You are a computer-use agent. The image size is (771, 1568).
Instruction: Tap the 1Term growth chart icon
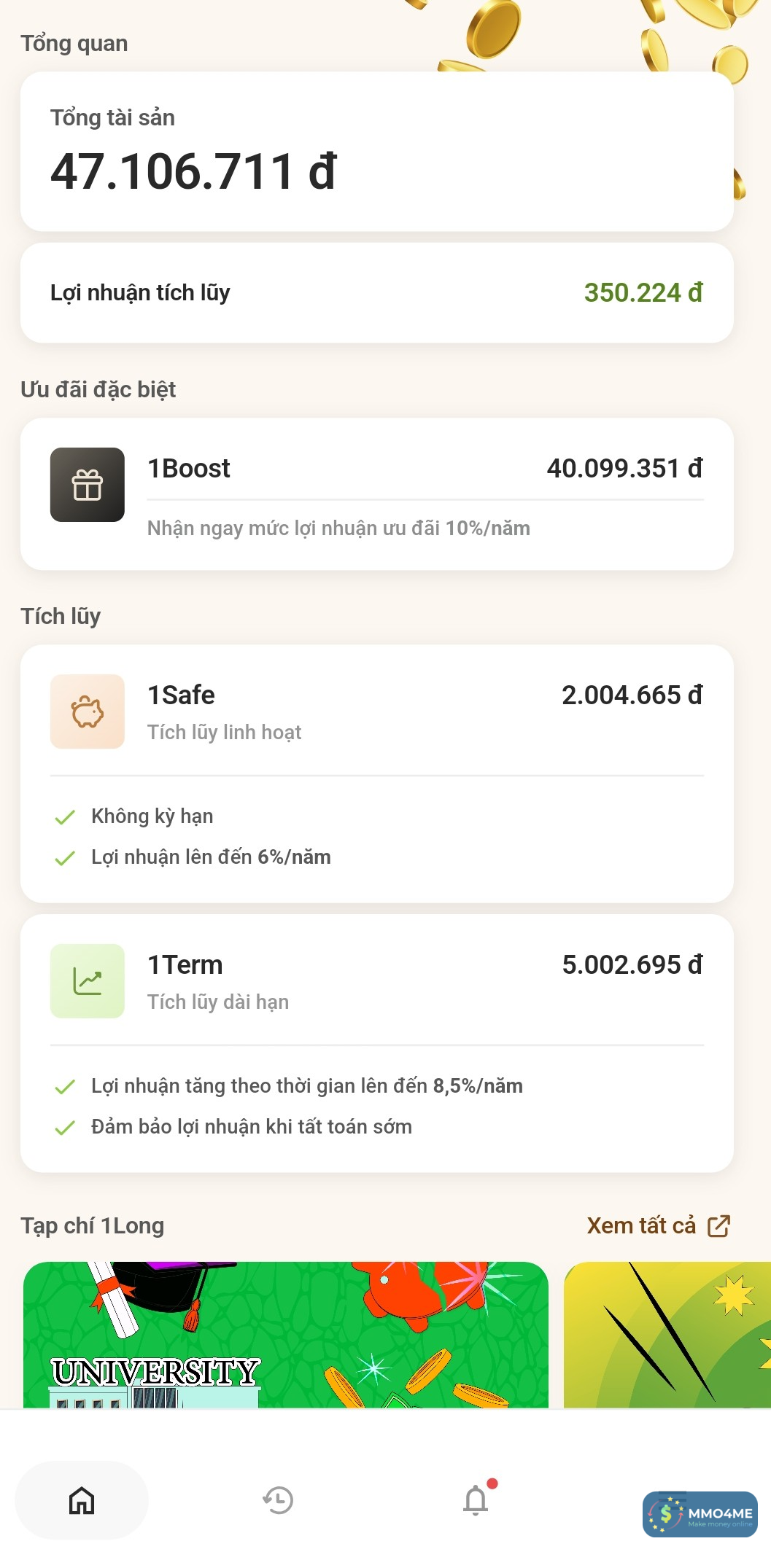(x=87, y=981)
